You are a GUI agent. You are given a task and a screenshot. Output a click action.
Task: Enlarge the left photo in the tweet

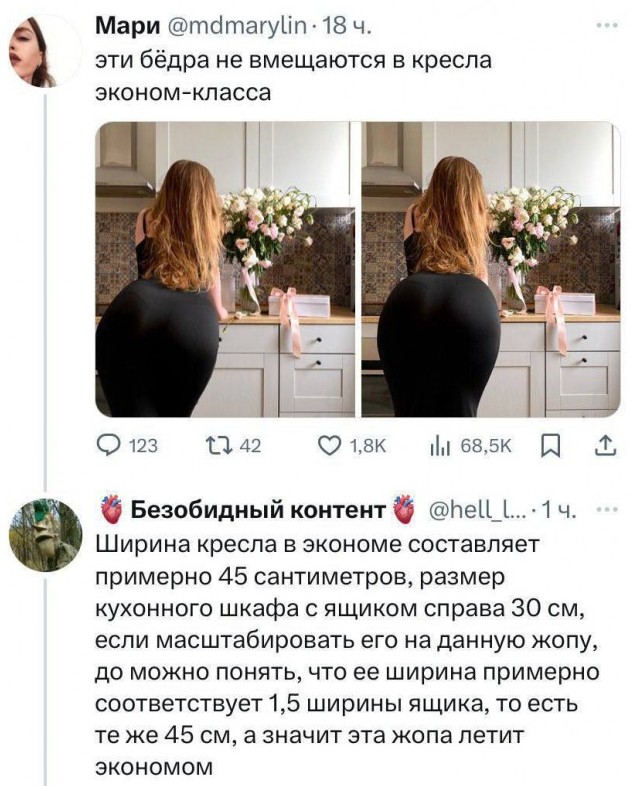point(224,270)
